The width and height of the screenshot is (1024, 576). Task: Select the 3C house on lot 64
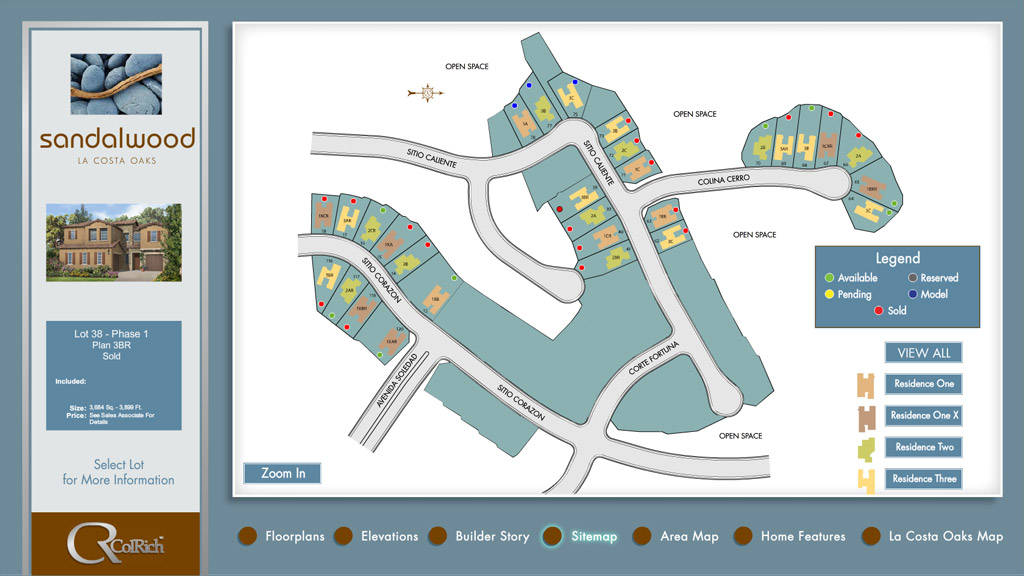pyautogui.click(x=869, y=210)
